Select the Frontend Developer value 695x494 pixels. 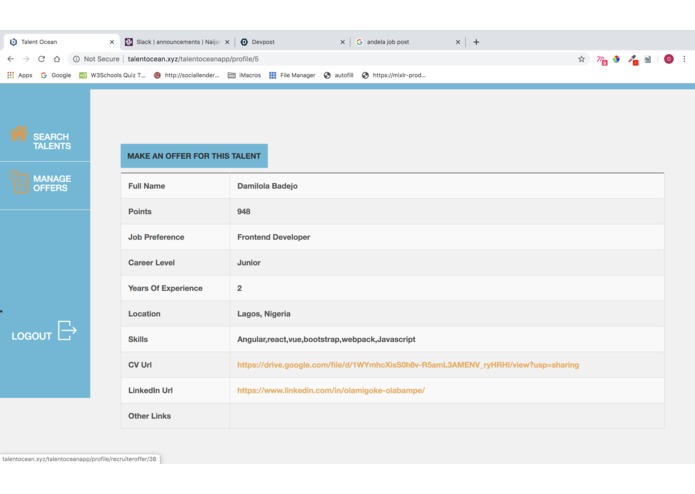(273, 237)
